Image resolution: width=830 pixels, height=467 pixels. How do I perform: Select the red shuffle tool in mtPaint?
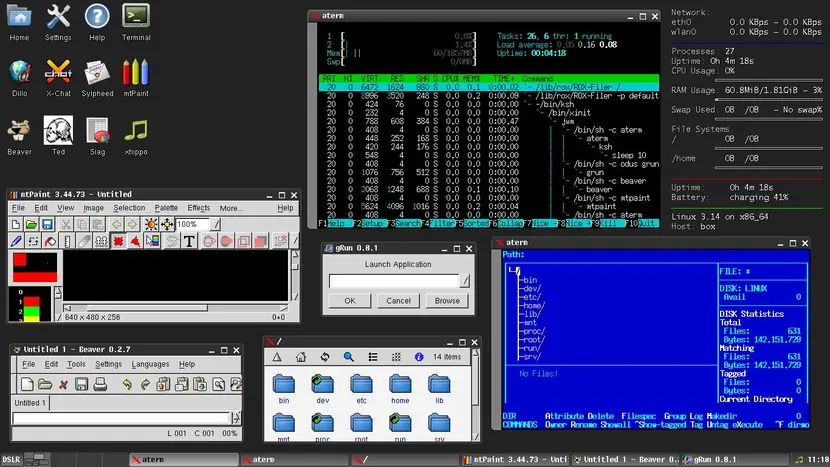(119, 241)
